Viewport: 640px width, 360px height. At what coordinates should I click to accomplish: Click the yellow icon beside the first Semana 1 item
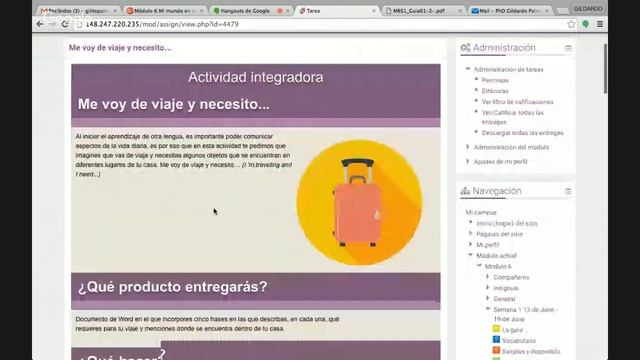(496, 329)
